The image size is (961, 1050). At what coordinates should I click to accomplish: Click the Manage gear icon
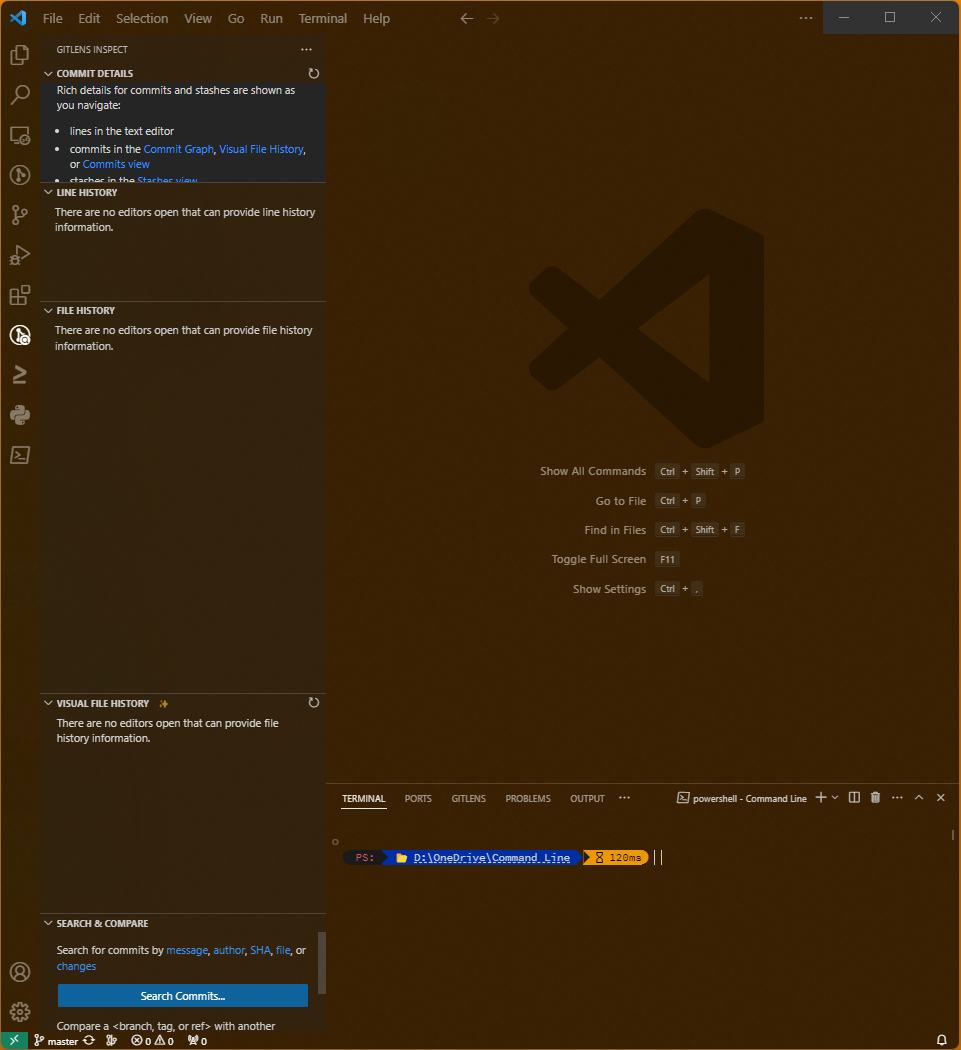(19, 1011)
